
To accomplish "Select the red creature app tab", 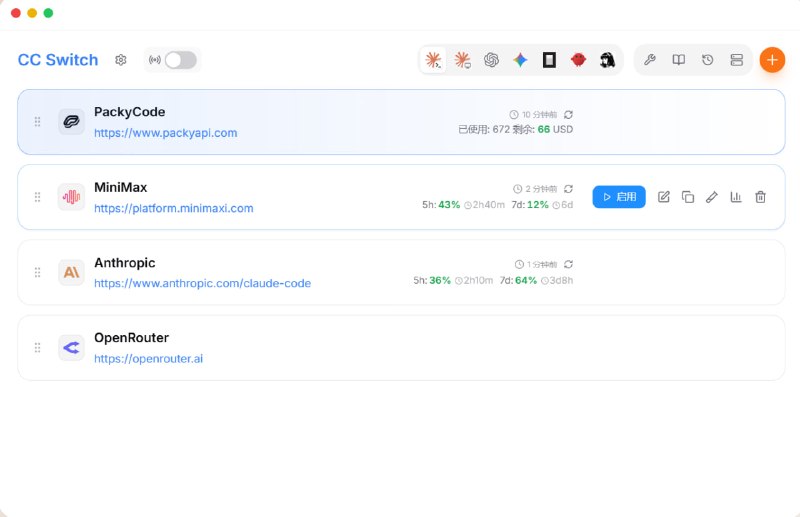I will (578, 60).
